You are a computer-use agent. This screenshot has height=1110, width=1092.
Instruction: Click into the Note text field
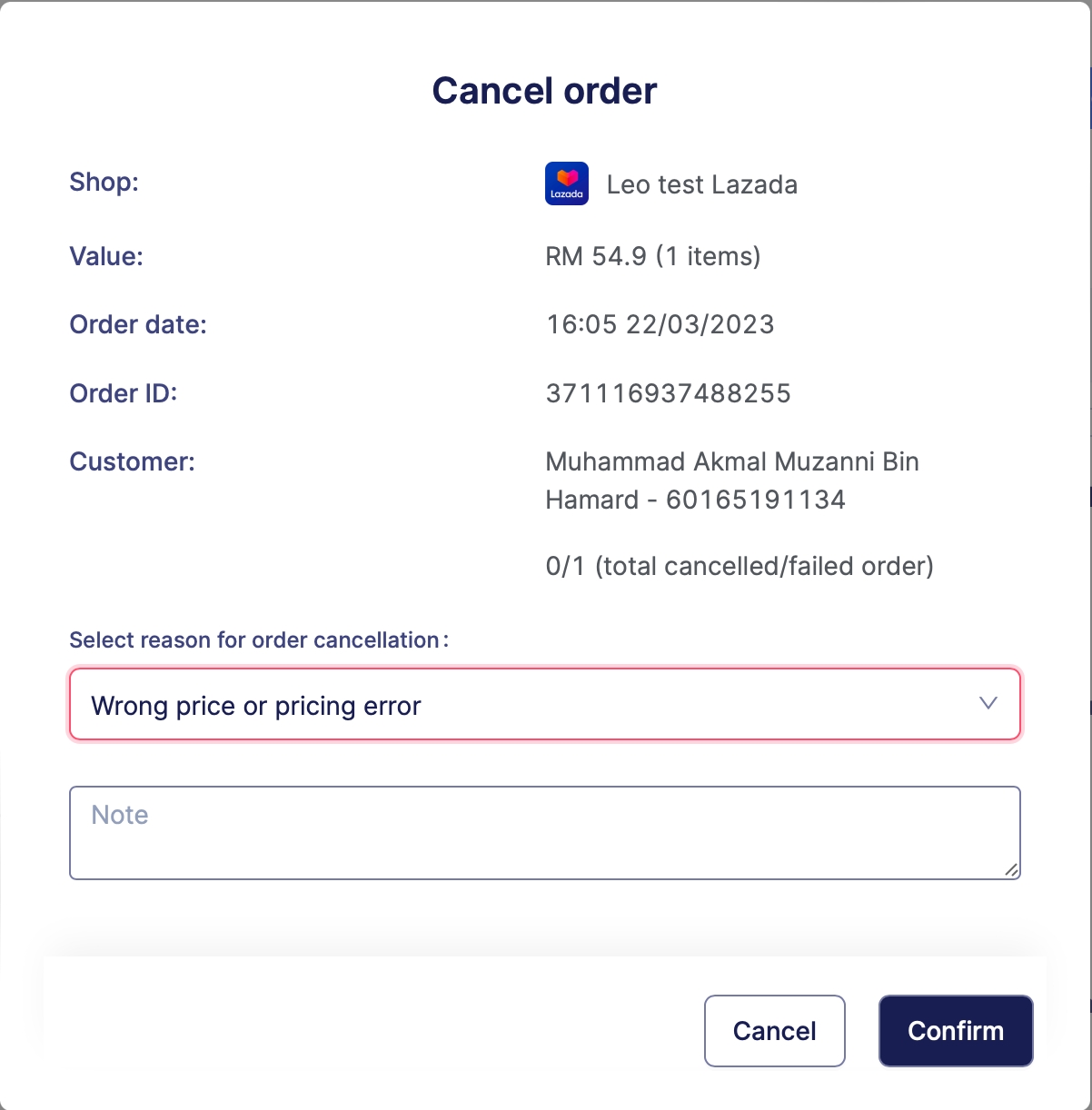(543, 832)
